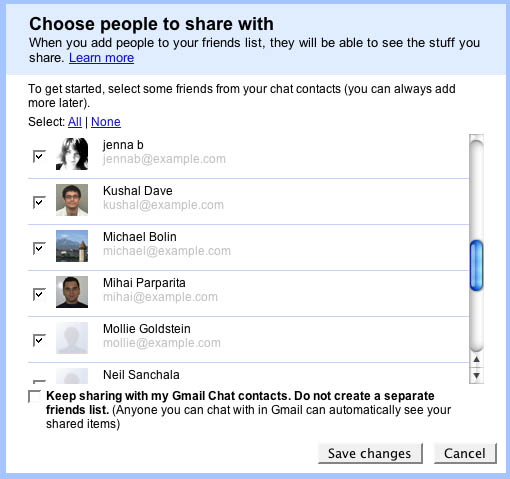
Task: Click the scrollbar down arrow
Action: (x=476, y=375)
